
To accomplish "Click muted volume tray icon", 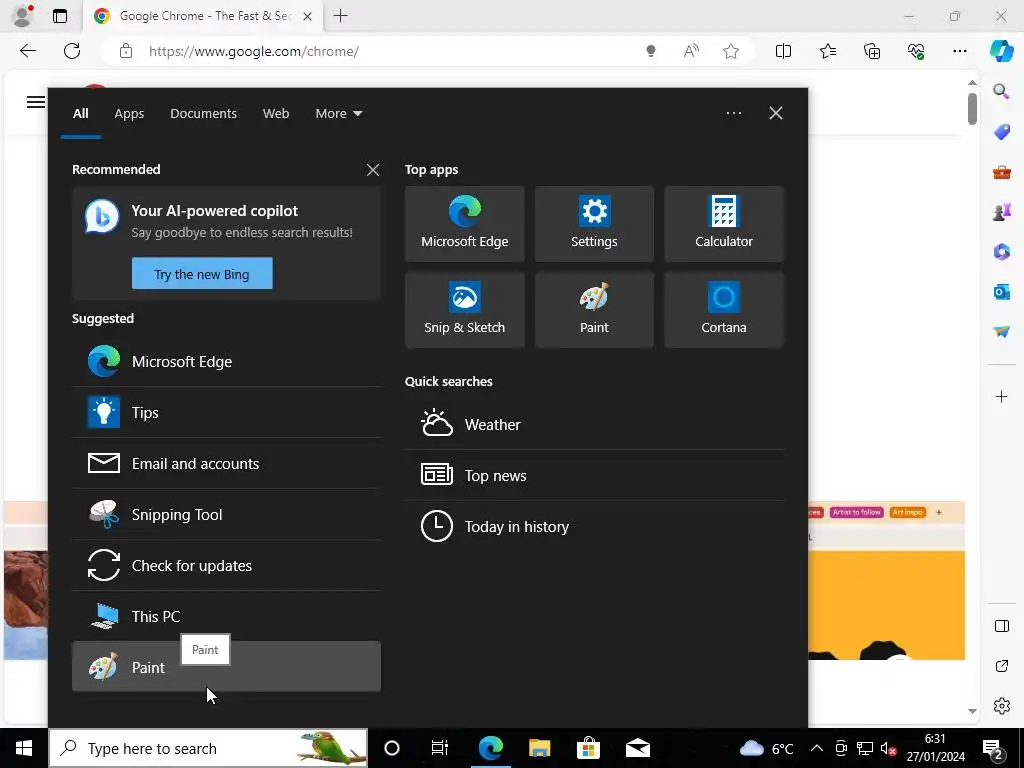I will point(888,748).
